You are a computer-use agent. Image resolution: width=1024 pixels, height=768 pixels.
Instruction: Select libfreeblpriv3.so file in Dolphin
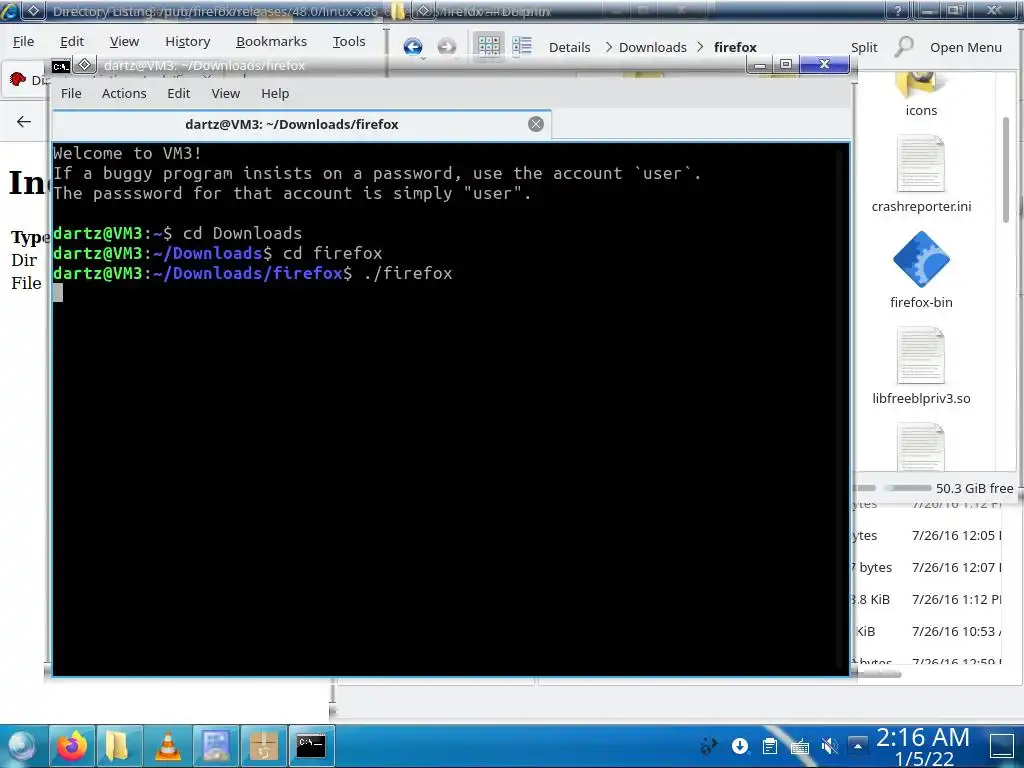coord(921,366)
